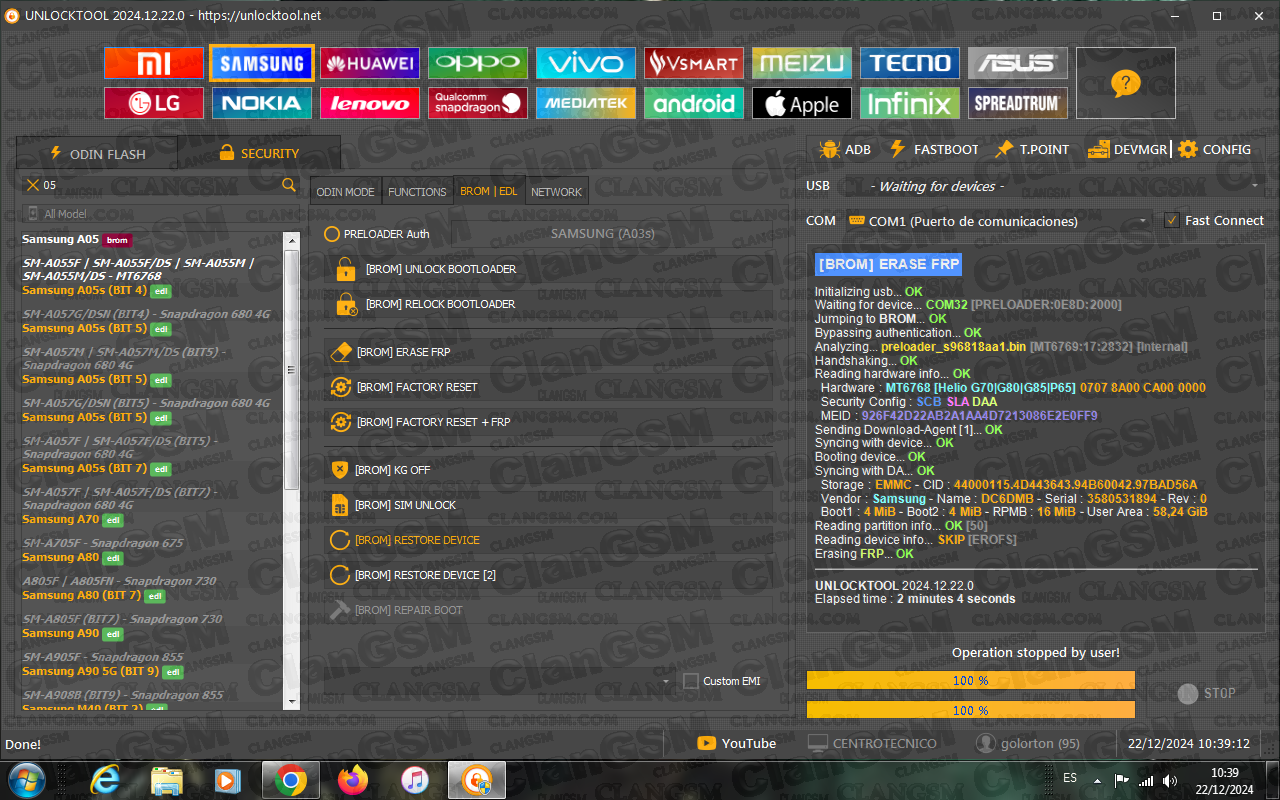Open the Vsmart brand tile
This screenshot has height=800, width=1280.
[x=694, y=63]
